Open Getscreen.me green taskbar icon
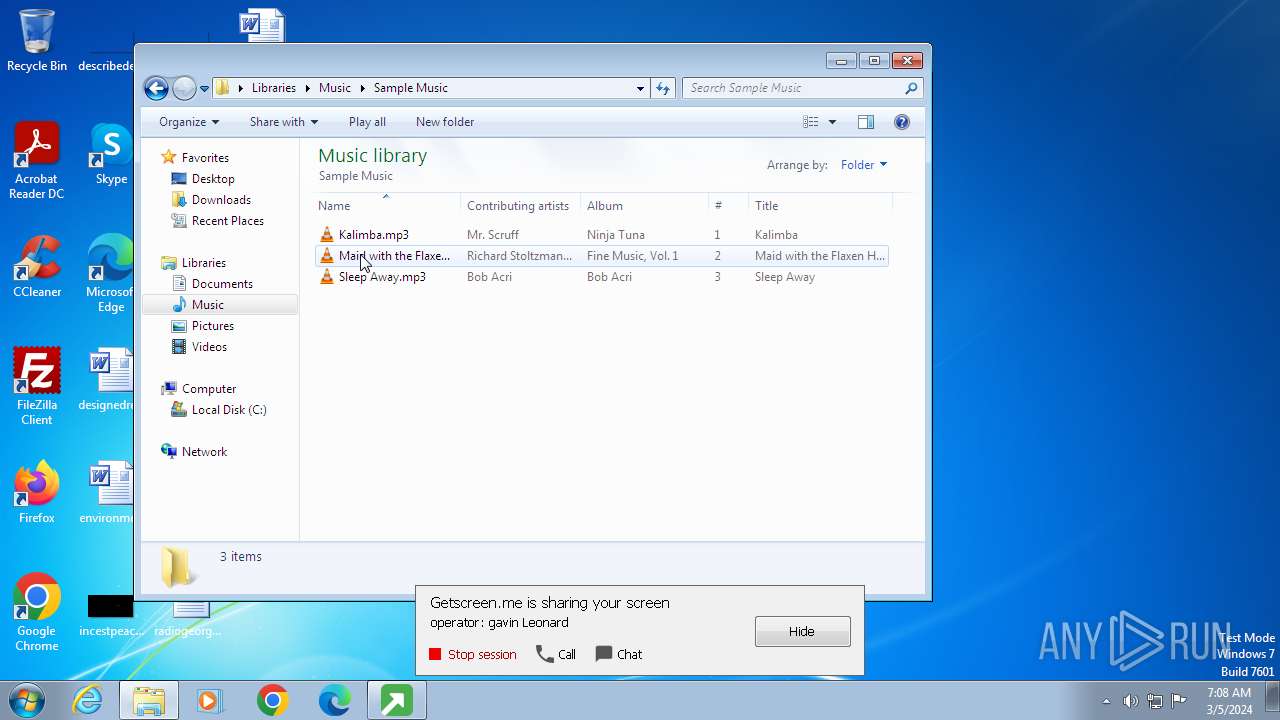The width and height of the screenshot is (1280, 720). point(396,701)
